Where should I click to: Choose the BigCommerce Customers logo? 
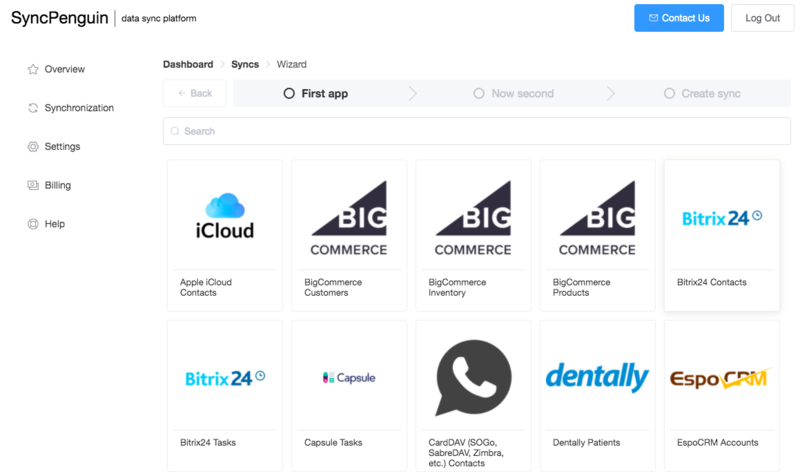click(349, 218)
